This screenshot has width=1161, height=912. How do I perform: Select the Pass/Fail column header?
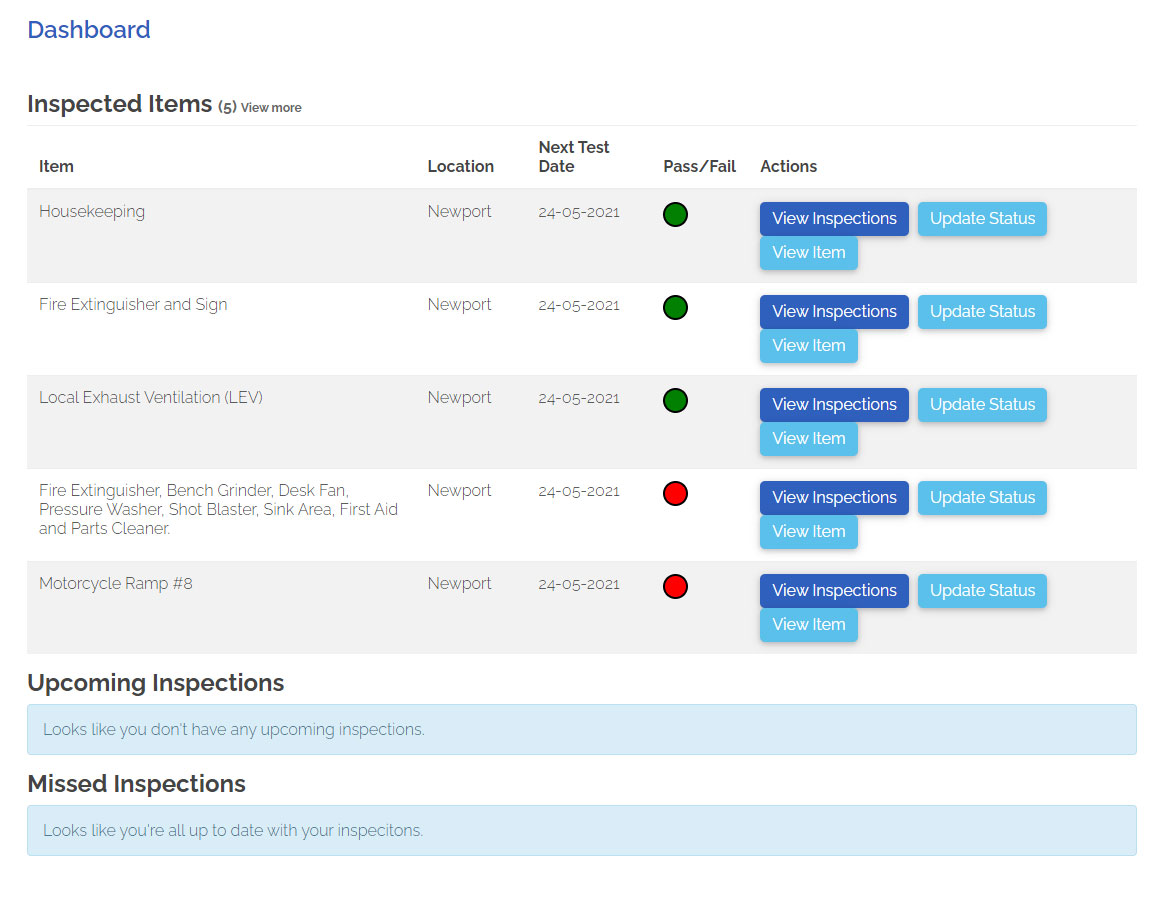click(699, 166)
